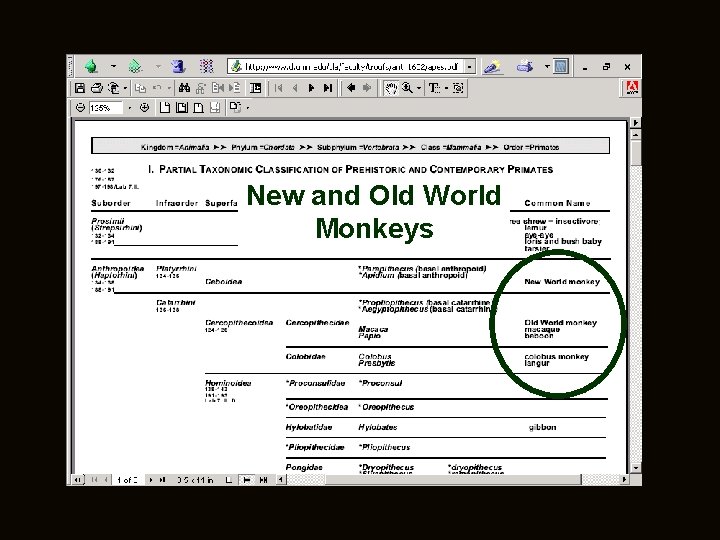
Task: Click the 'Common Name' column heading
Action: pos(557,203)
